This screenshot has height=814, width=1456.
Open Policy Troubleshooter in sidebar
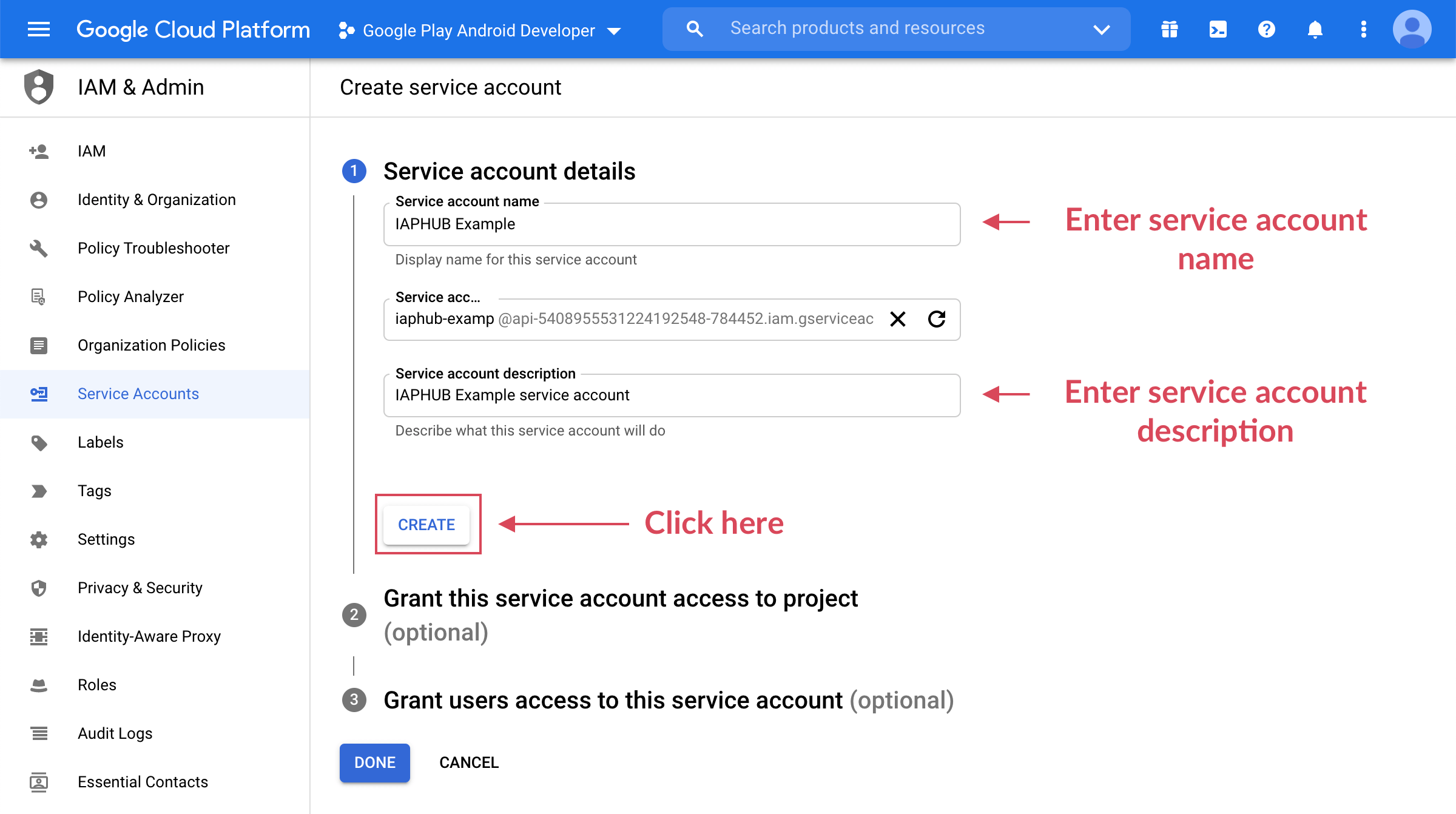point(153,248)
